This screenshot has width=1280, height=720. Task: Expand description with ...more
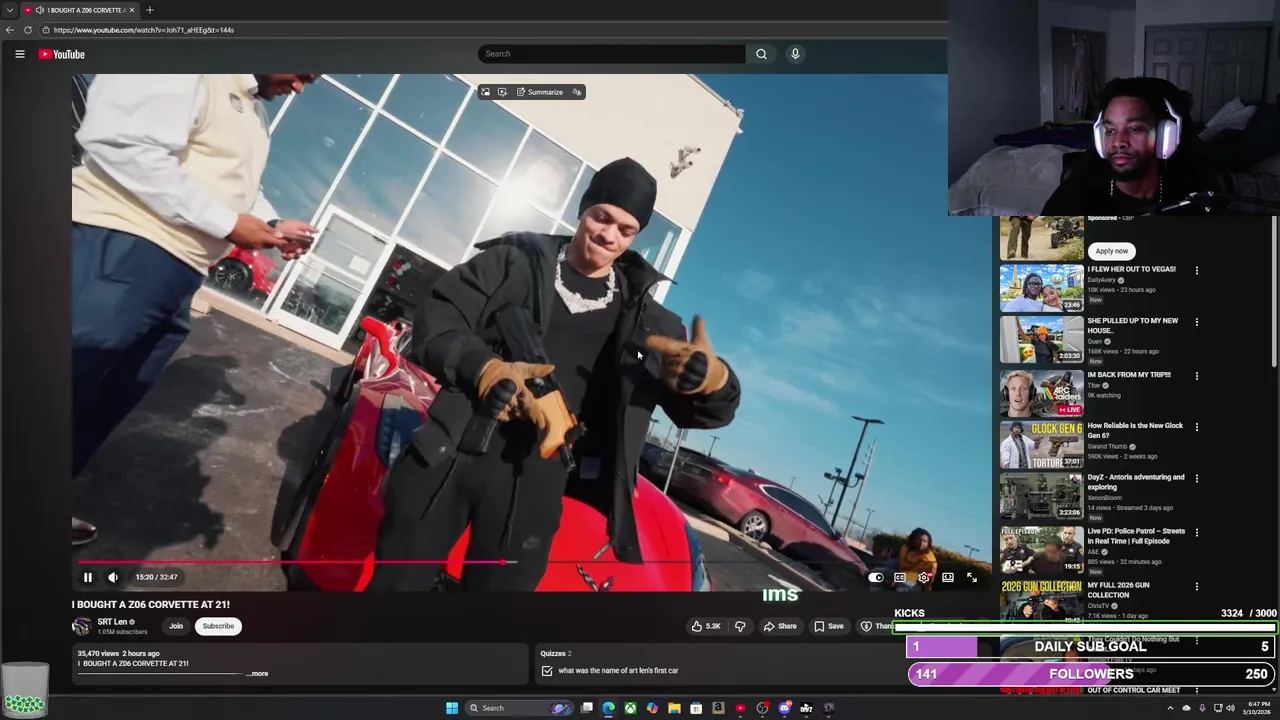tap(257, 673)
